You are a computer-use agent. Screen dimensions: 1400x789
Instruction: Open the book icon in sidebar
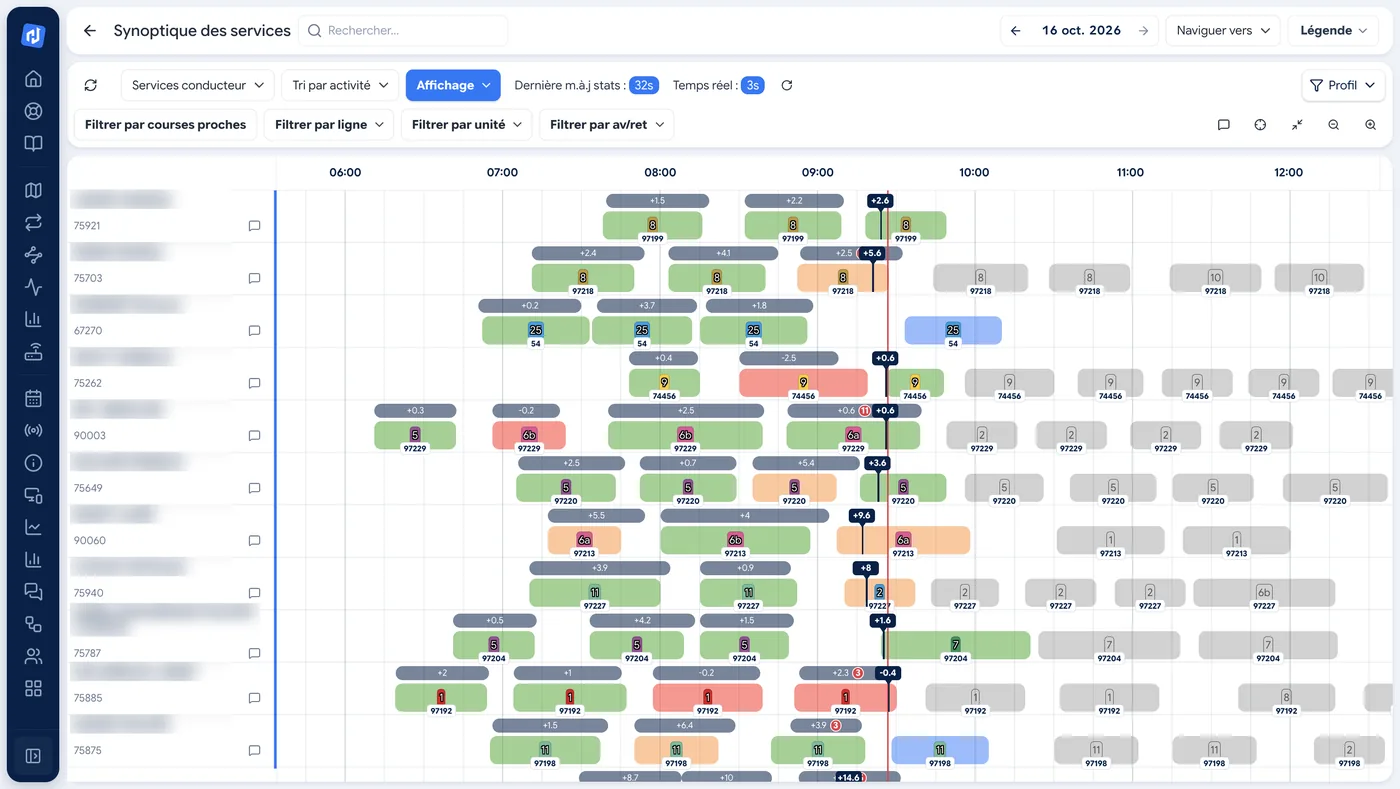33,143
